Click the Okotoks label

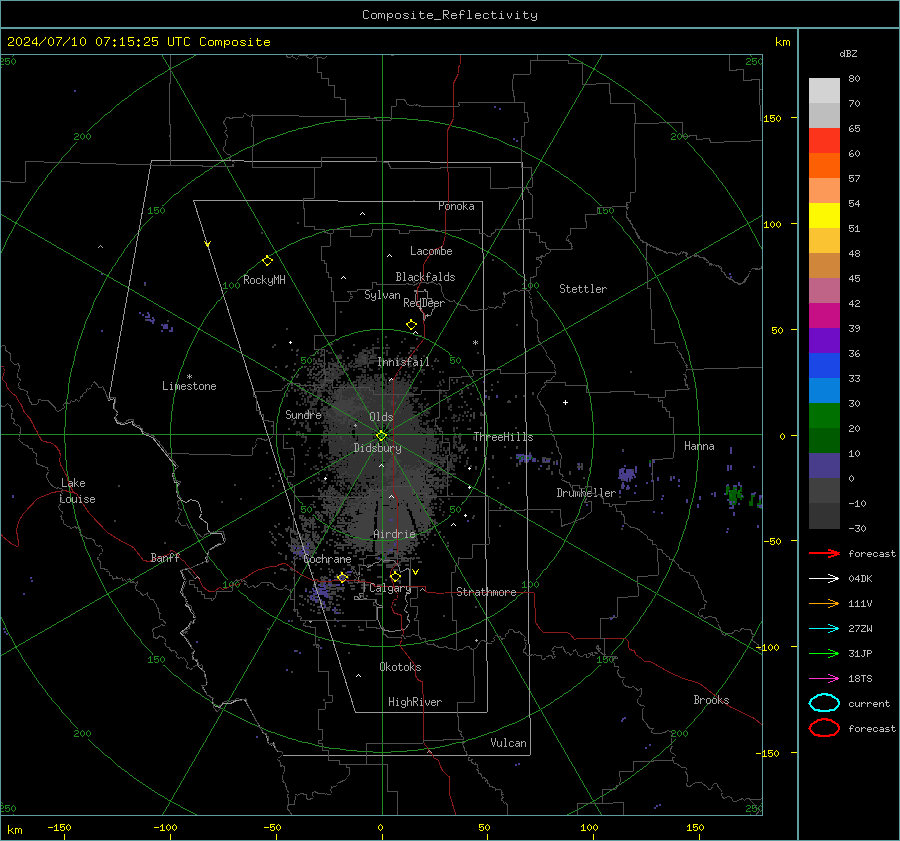click(x=400, y=667)
